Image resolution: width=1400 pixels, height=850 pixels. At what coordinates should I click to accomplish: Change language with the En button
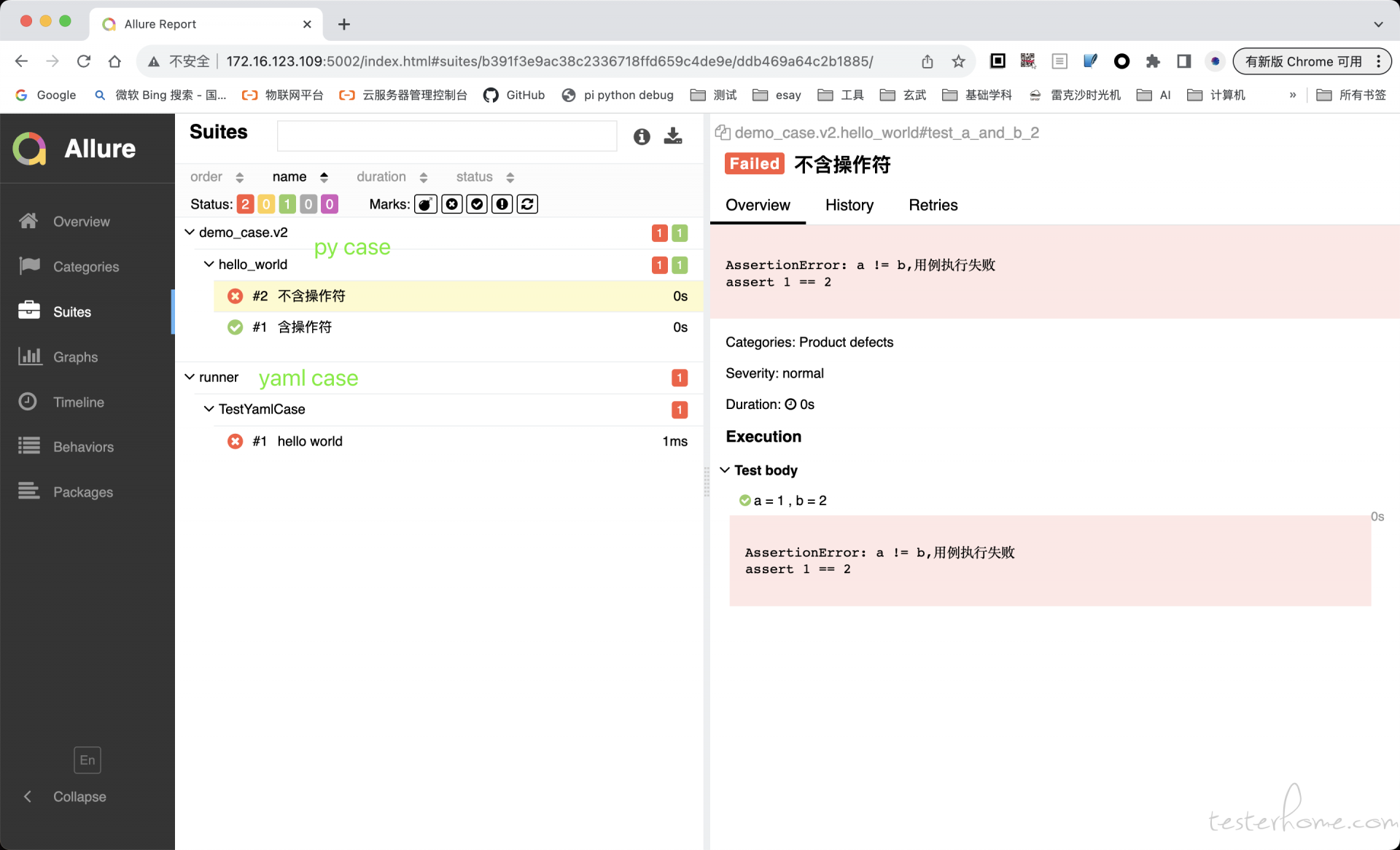87,760
